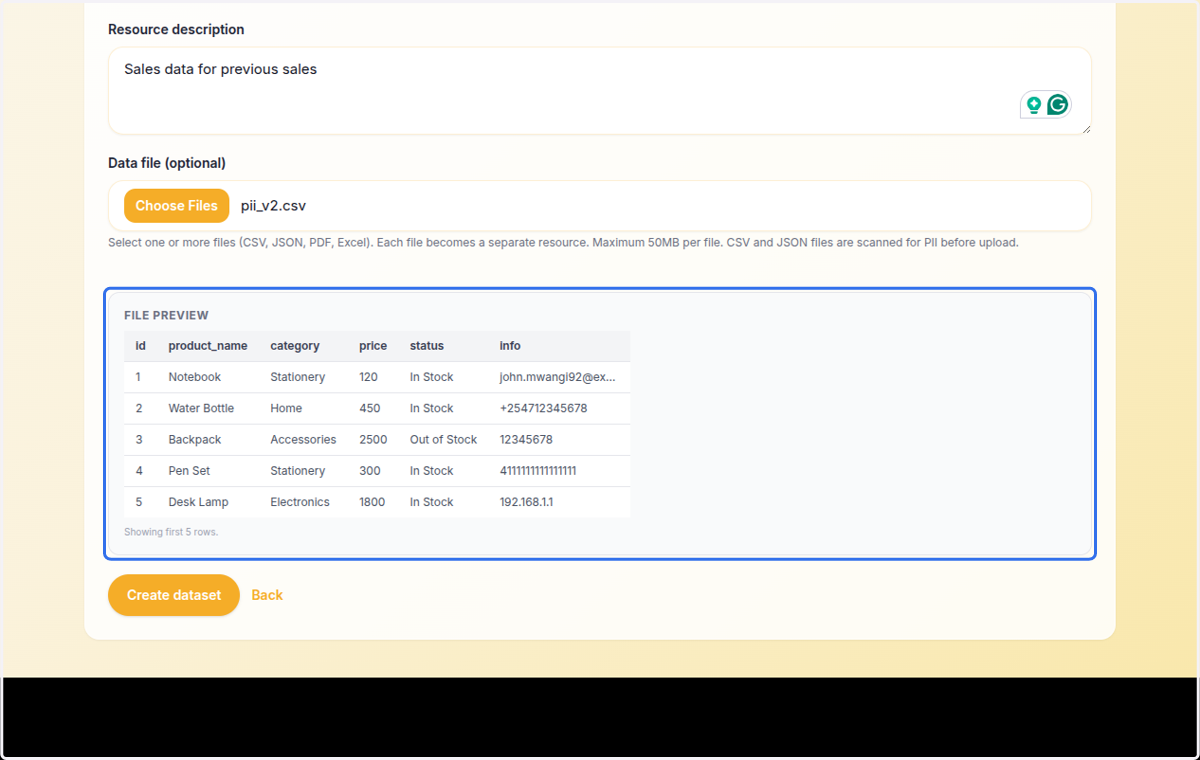Image resolution: width=1200 pixels, height=760 pixels.
Task: Click the price value 300
Action: [x=370, y=470]
